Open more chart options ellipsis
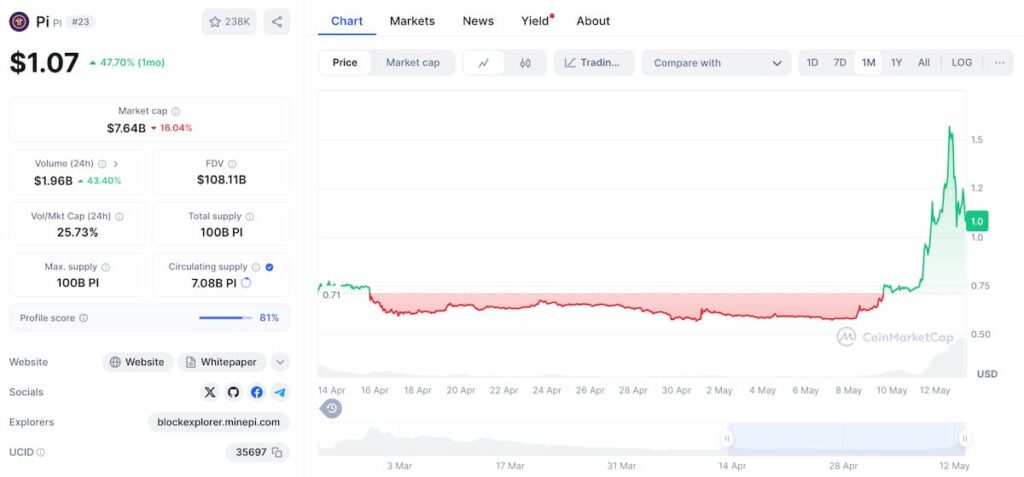The image size is (1024, 477). point(999,63)
